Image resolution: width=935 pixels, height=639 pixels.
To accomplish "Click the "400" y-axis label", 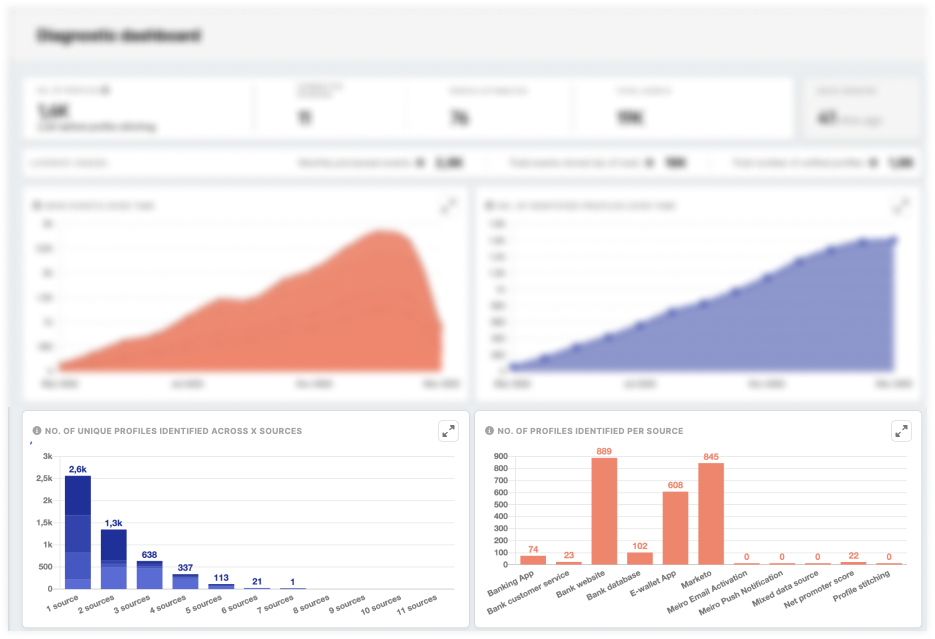I will (x=501, y=517).
